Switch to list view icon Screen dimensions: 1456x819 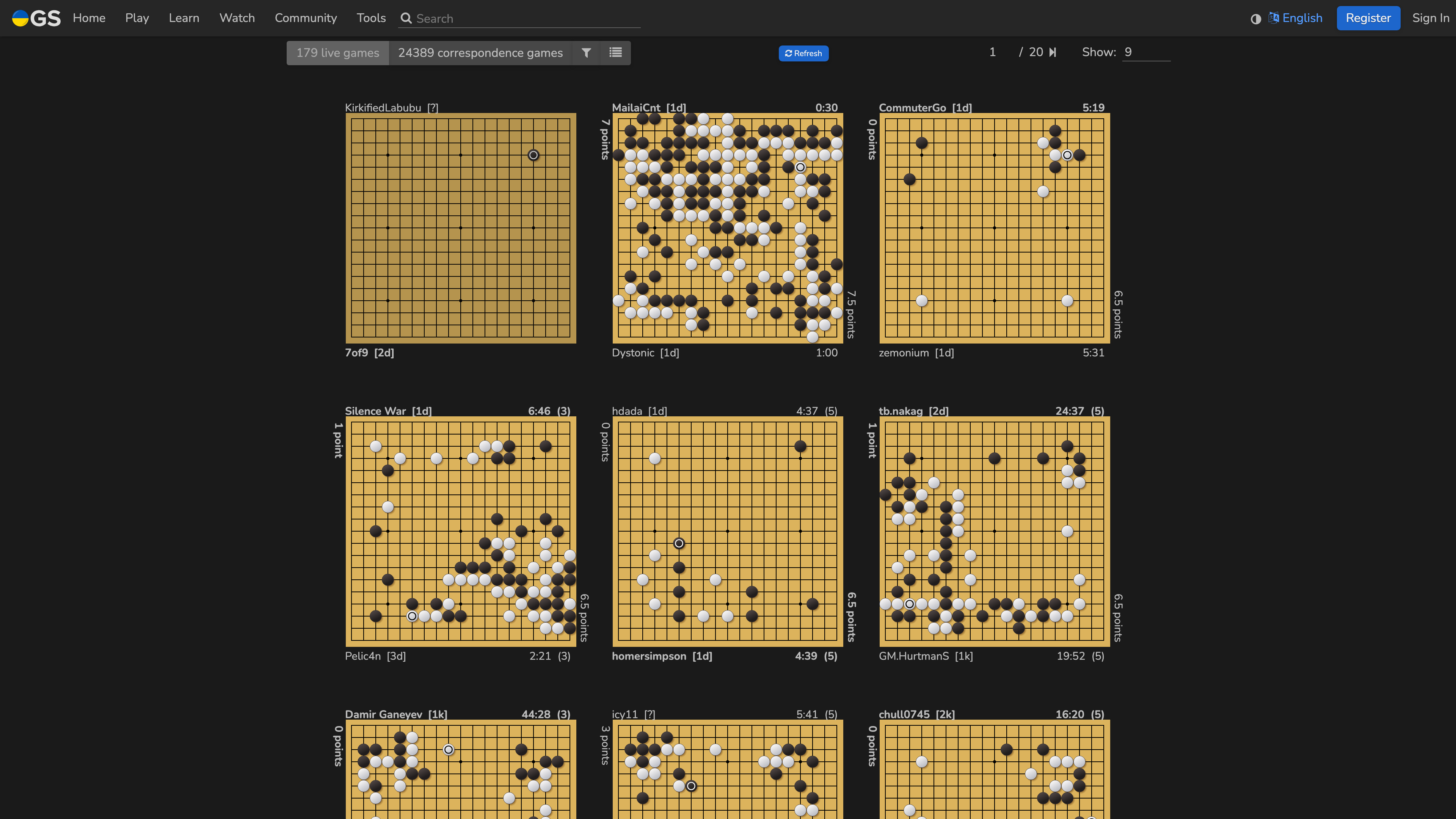(615, 53)
